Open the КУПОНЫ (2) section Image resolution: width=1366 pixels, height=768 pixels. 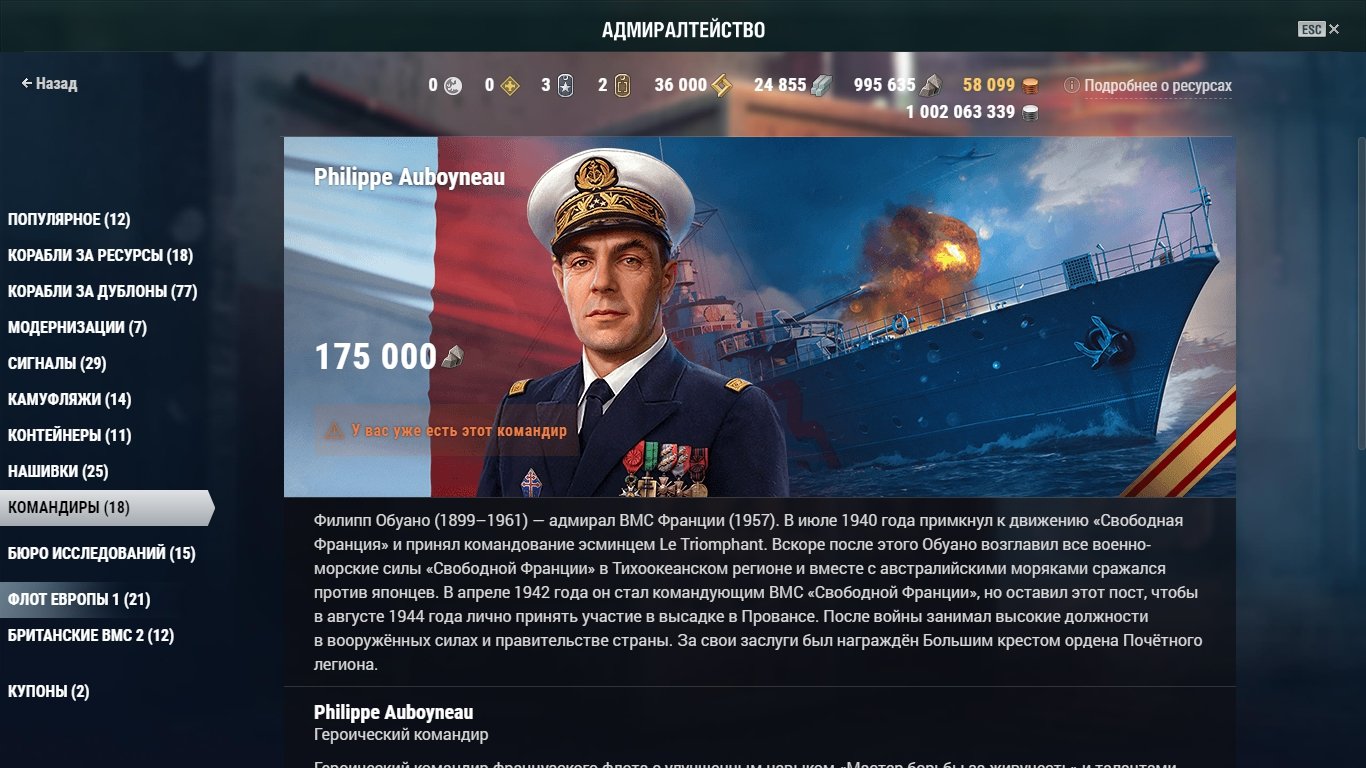coord(48,691)
